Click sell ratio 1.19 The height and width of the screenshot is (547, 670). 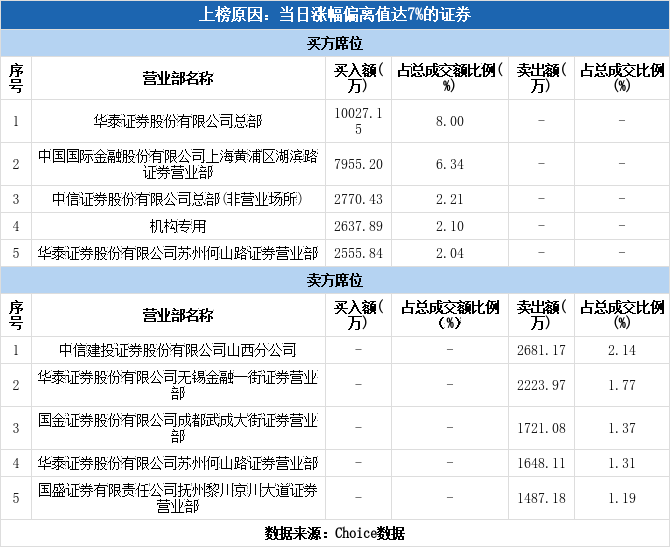[x=622, y=498]
